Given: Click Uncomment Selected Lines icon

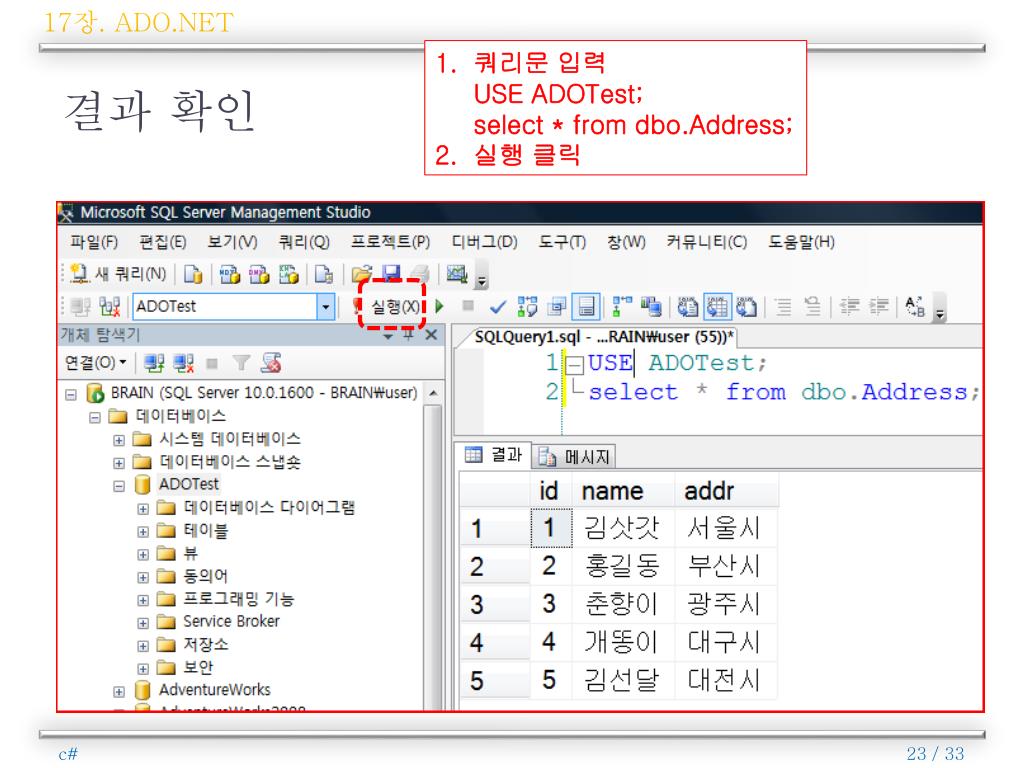Looking at the screenshot, I should (x=812, y=306).
